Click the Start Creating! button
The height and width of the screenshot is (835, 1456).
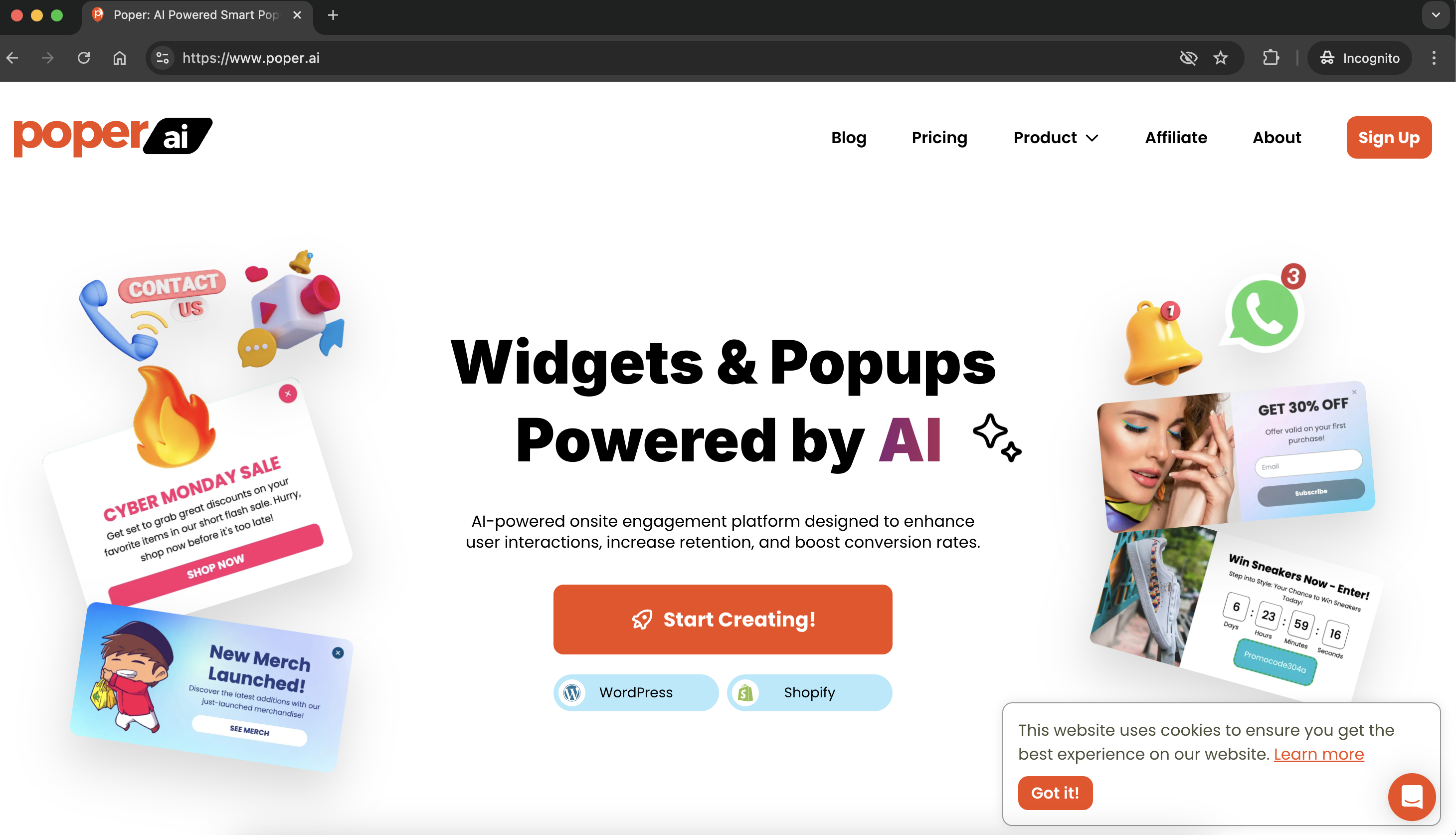click(723, 620)
